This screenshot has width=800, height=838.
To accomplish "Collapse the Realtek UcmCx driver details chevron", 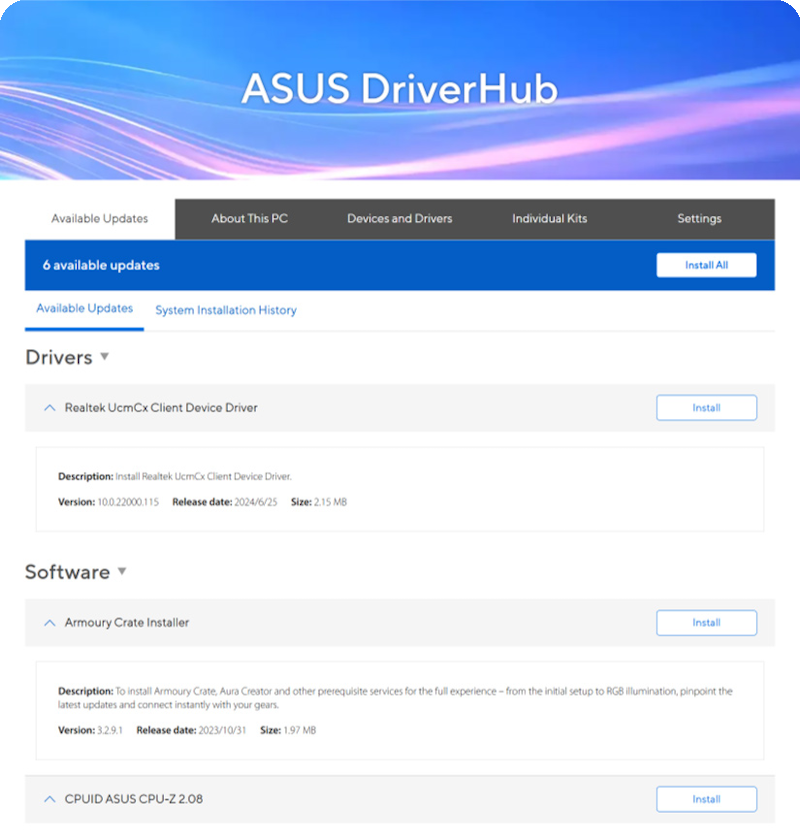I will click(x=49, y=407).
